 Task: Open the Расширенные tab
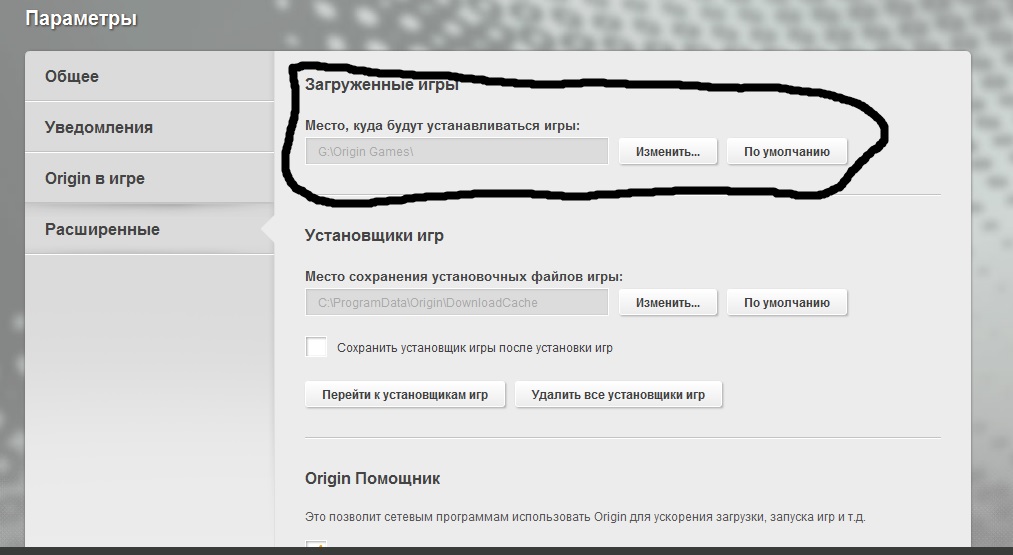pyautogui.click(x=149, y=229)
